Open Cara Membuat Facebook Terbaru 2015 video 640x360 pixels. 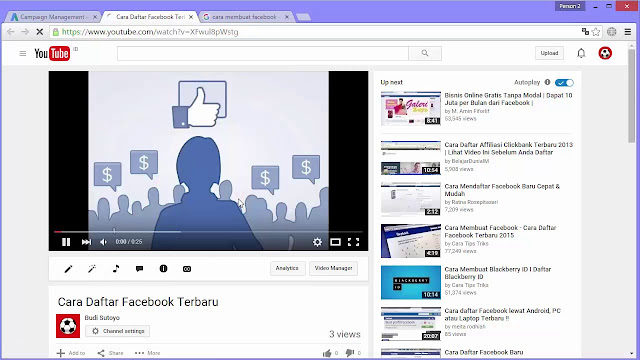pos(500,231)
